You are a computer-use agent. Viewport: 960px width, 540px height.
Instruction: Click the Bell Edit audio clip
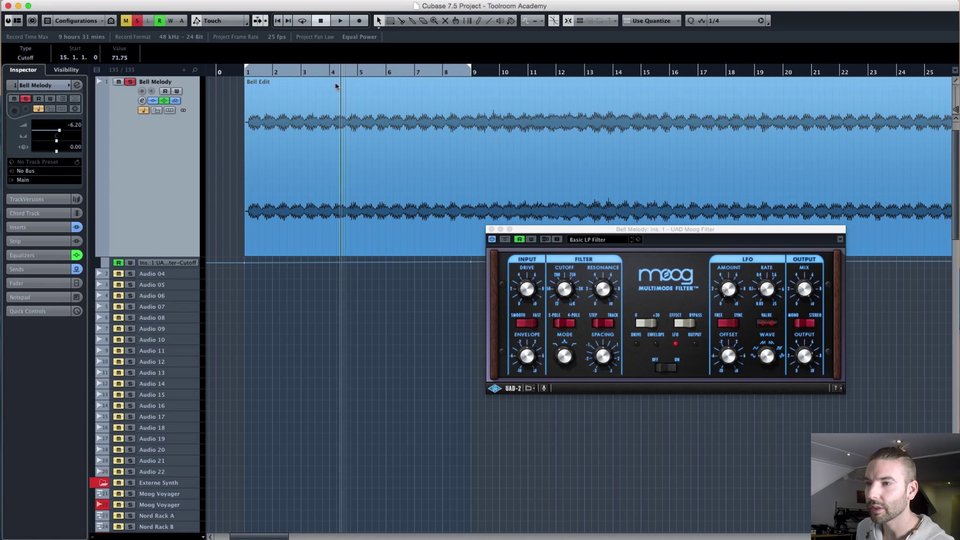point(598,166)
